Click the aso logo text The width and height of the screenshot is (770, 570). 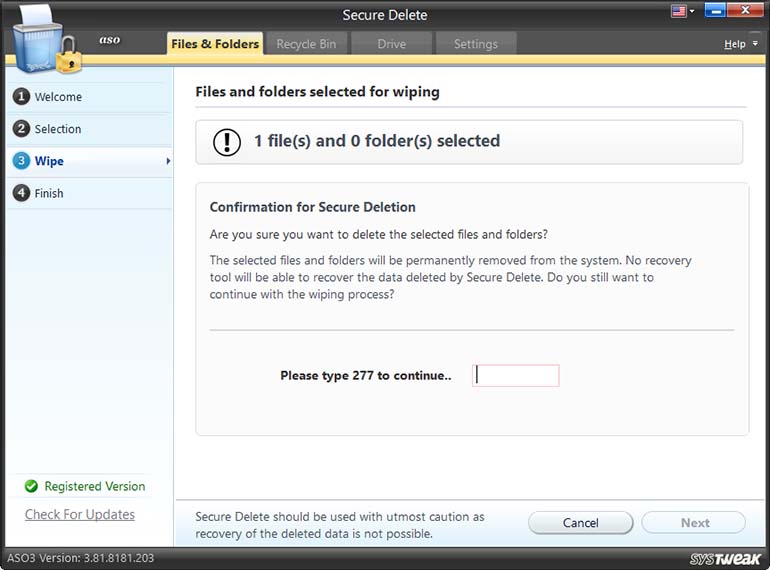pos(110,40)
